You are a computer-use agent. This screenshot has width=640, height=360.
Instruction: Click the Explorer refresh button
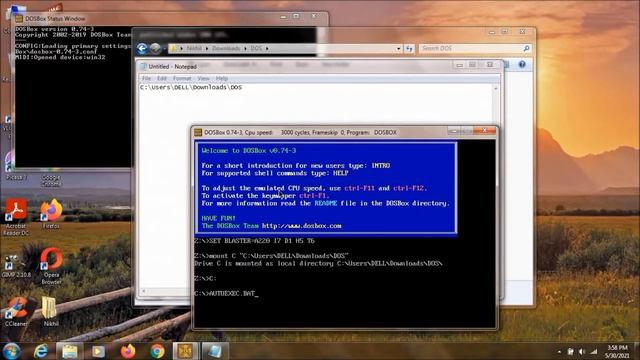409,49
